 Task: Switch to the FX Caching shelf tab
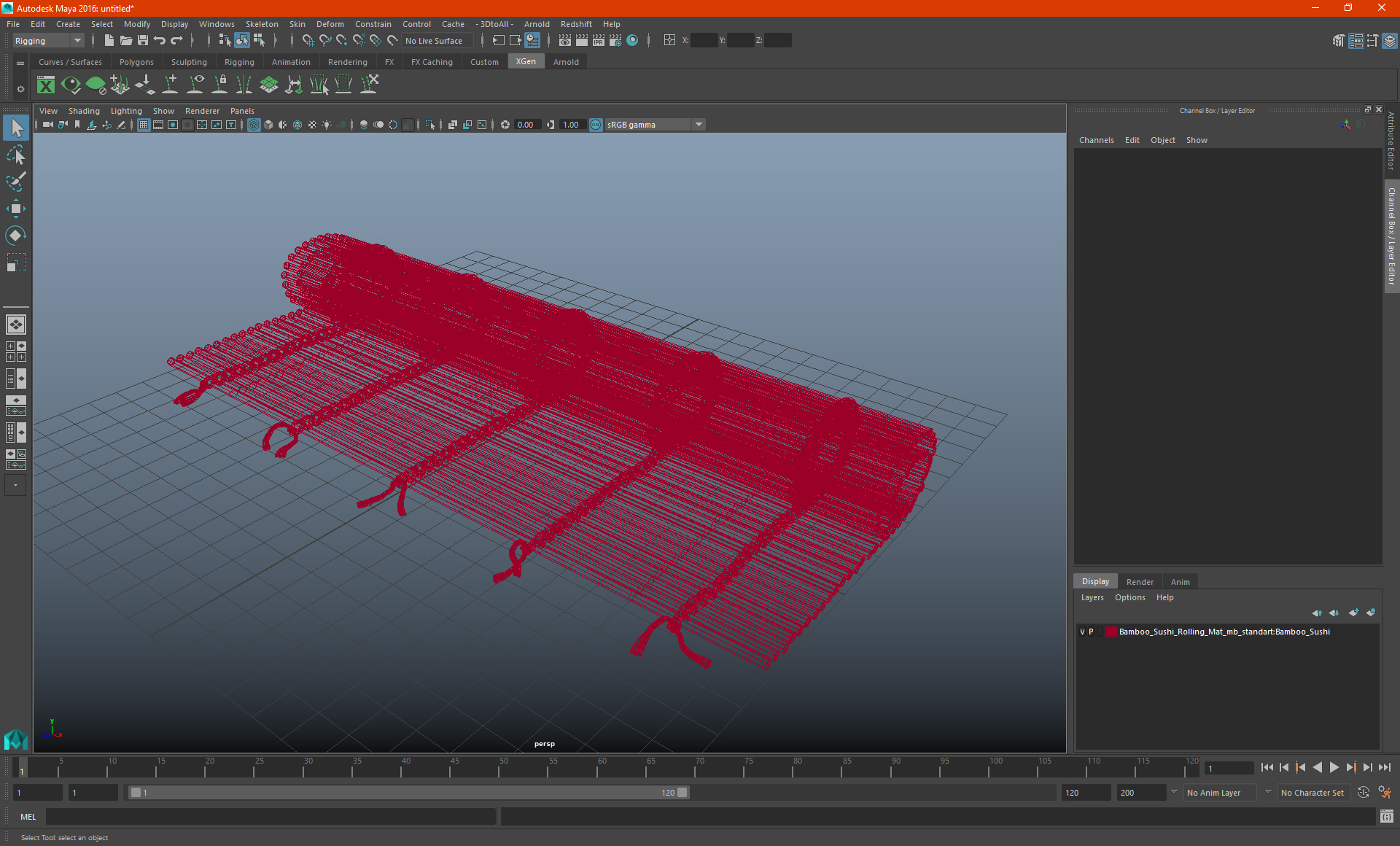432,62
